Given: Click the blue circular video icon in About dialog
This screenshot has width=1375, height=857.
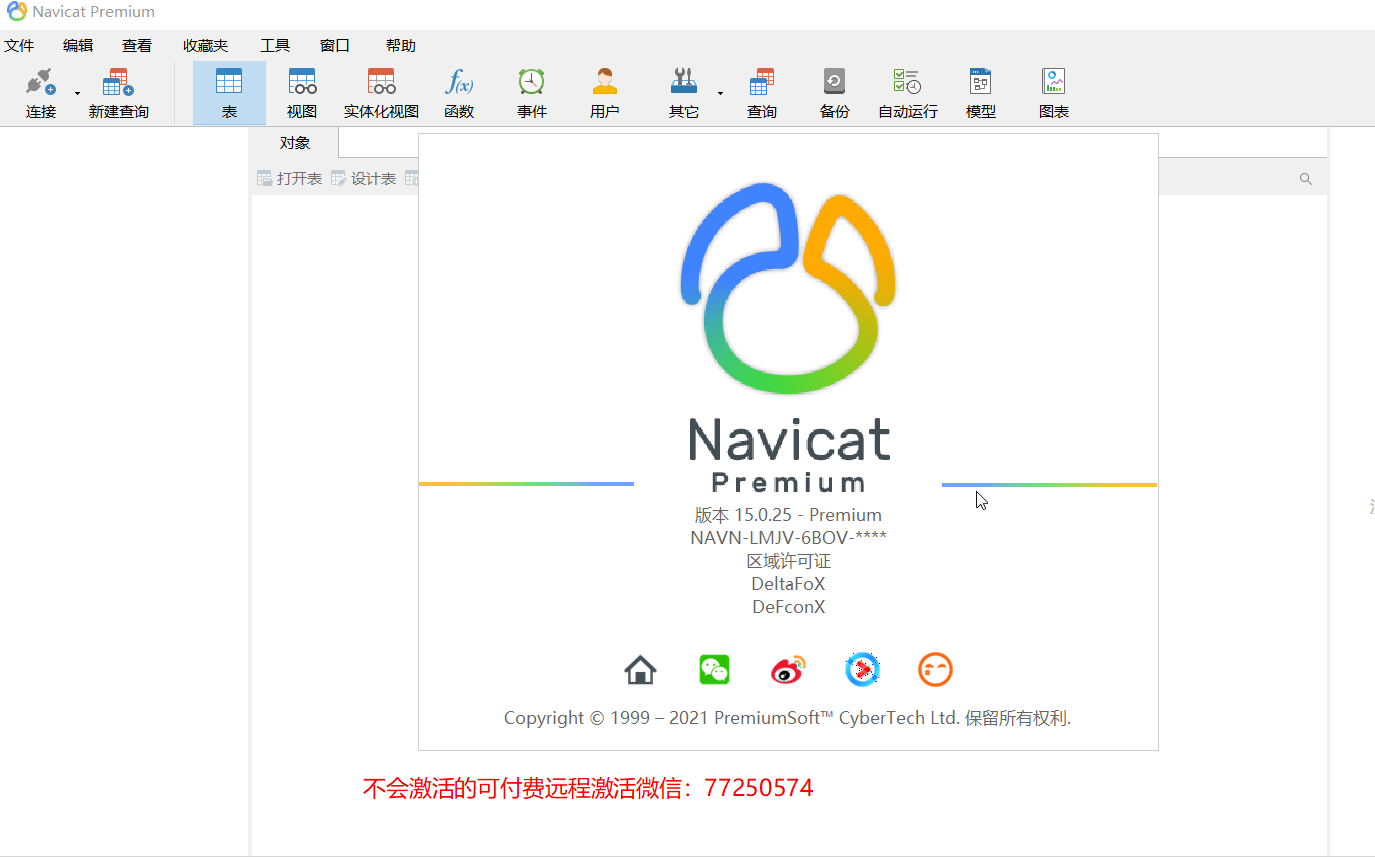Looking at the screenshot, I should click(x=862, y=669).
